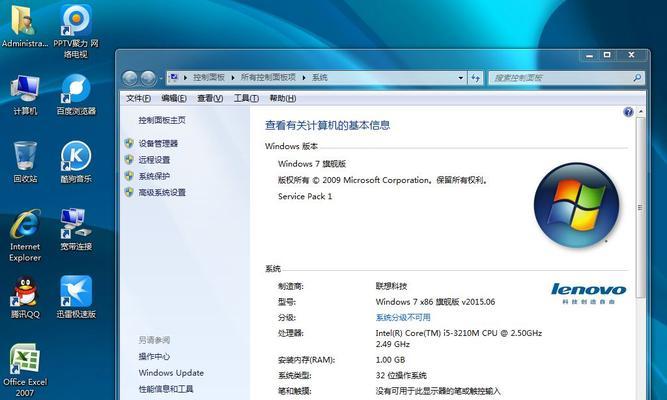The image size is (667, 400).
Task: Click 控制面板 breadcrumb segment
Action: click(209, 77)
